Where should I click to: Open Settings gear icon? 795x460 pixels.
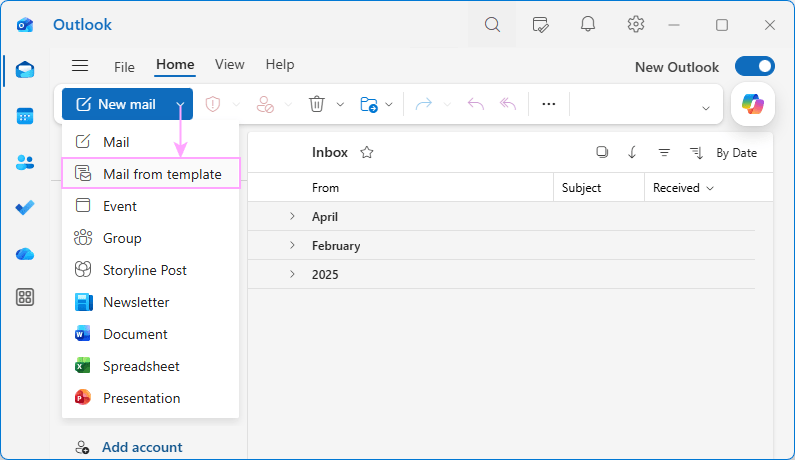(x=635, y=24)
